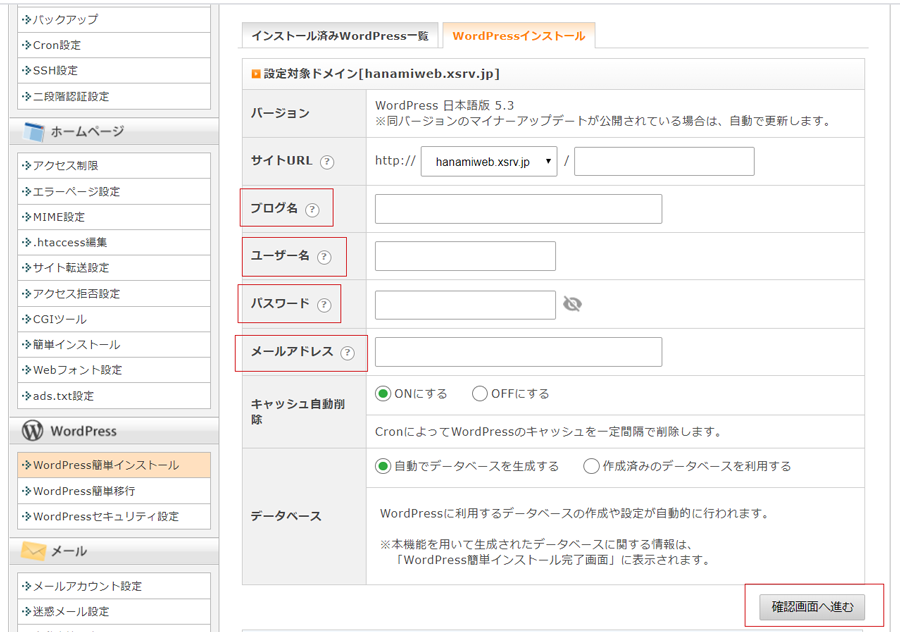Open WordPress簡単インストール in the sidebar
The height and width of the screenshot is (632, 900).
[114, 465]
